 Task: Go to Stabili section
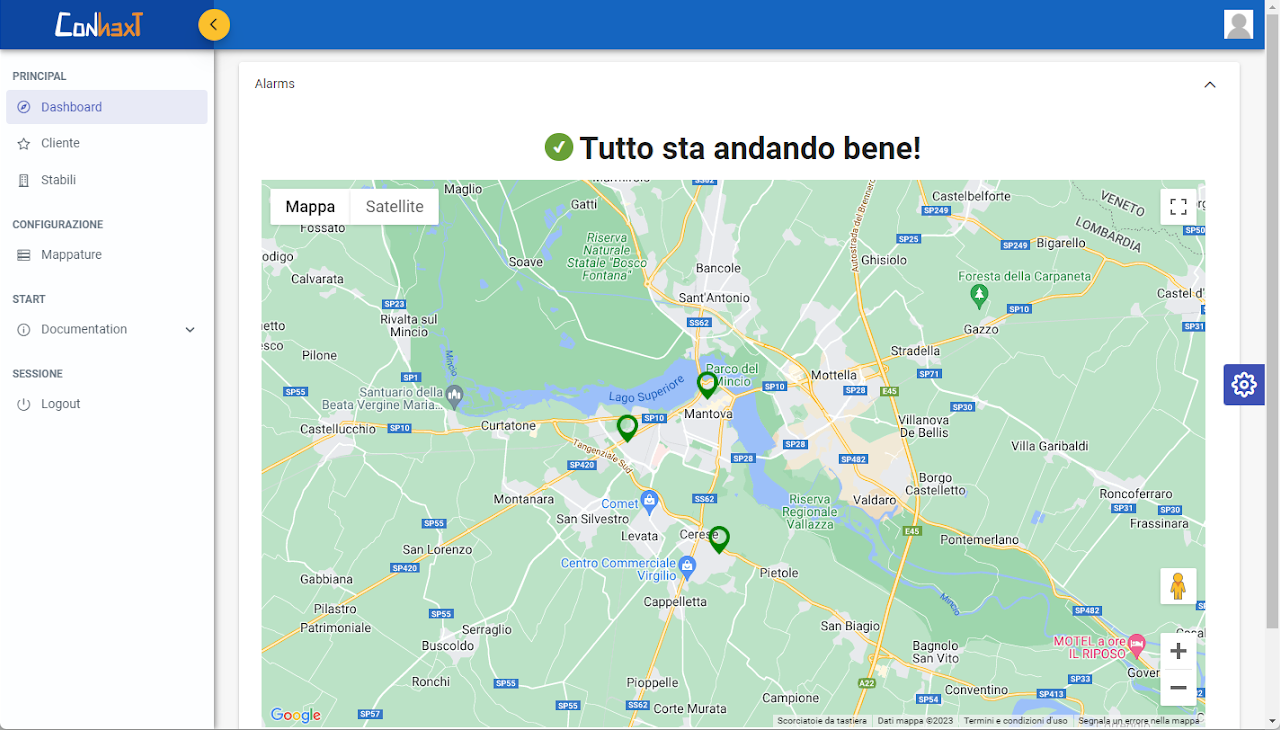(x=58, y=181)
